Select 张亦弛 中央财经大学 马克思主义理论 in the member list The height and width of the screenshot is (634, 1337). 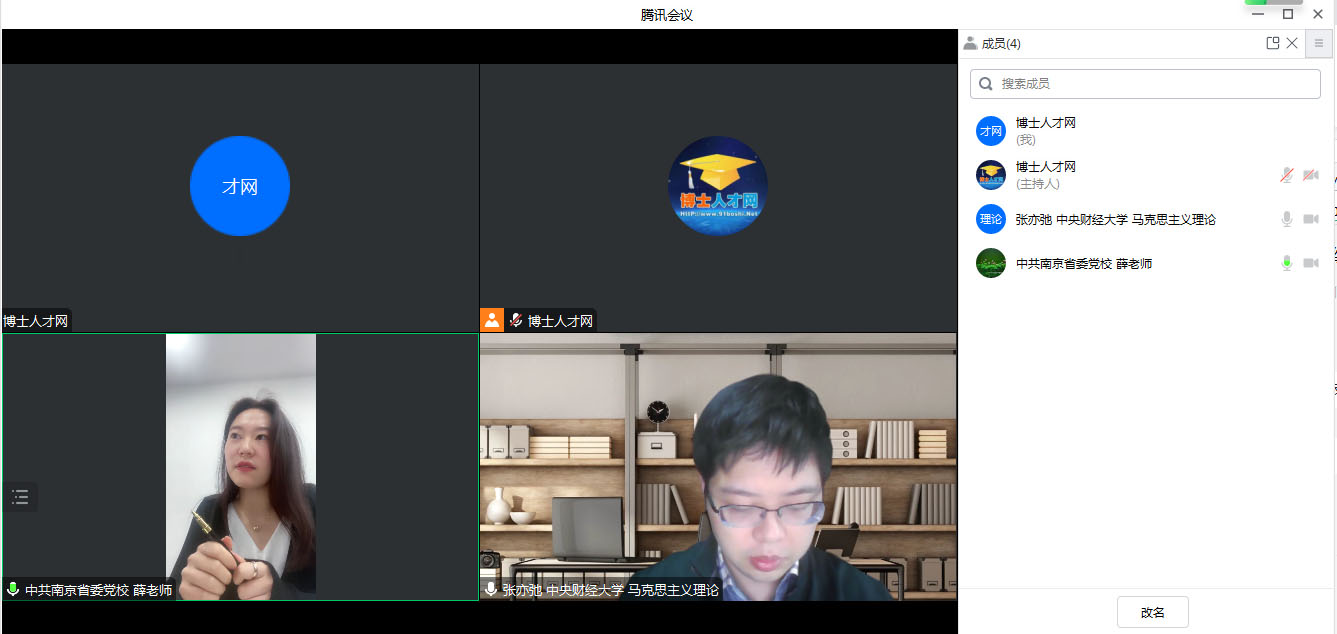point(1116,219)
